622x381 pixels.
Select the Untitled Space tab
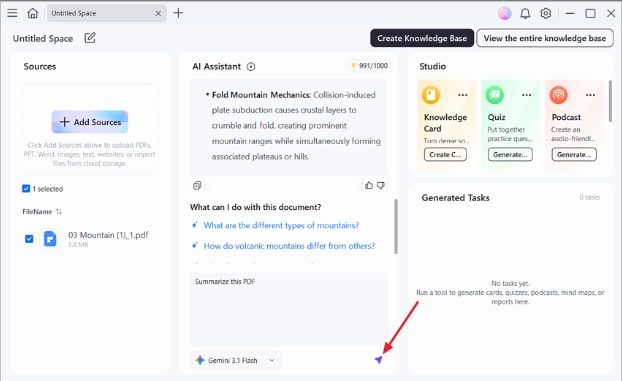pyautogui.click(x=106, y=13)
